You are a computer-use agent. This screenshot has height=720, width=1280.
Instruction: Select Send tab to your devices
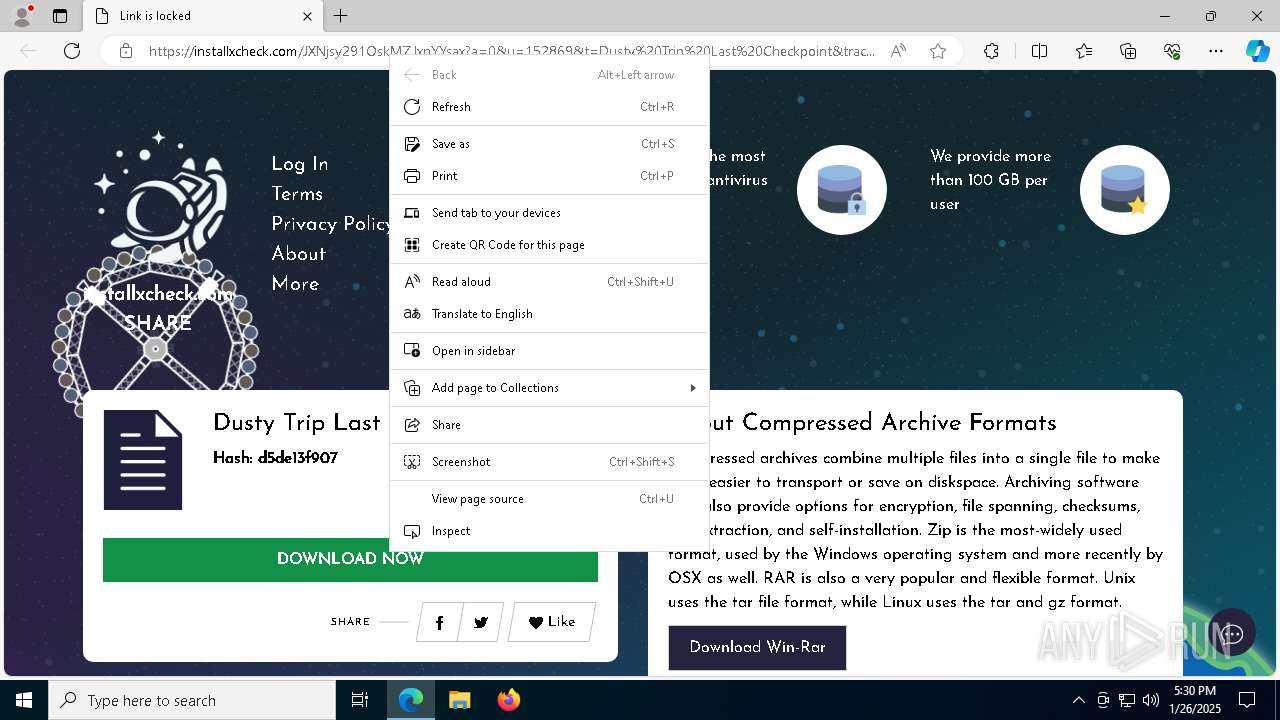click(x=549, y=213)
